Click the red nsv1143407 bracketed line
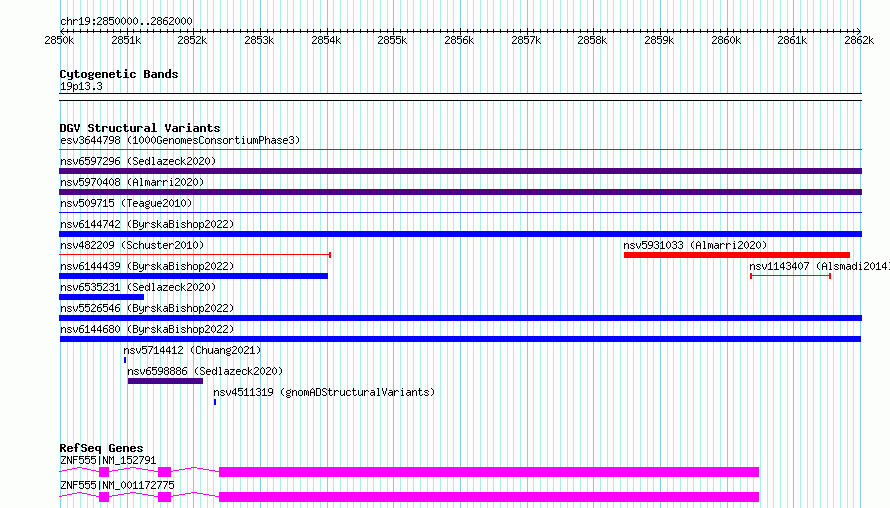The width and height of the screenshot is (890, 508). pyautogui.click(x=791, y=276)
